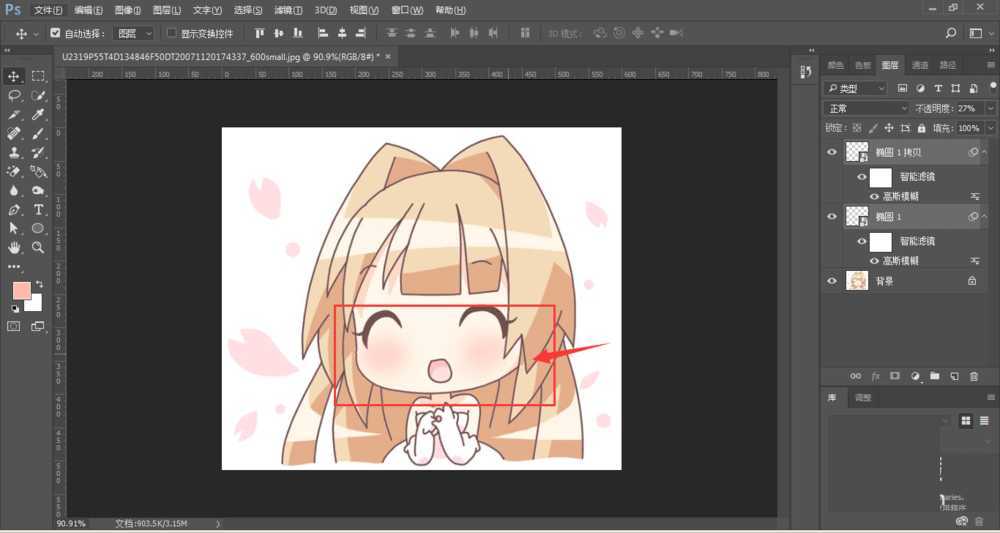Toggle the 自动选择 checkbox
Screen dimensions: 1000x533
55,33
